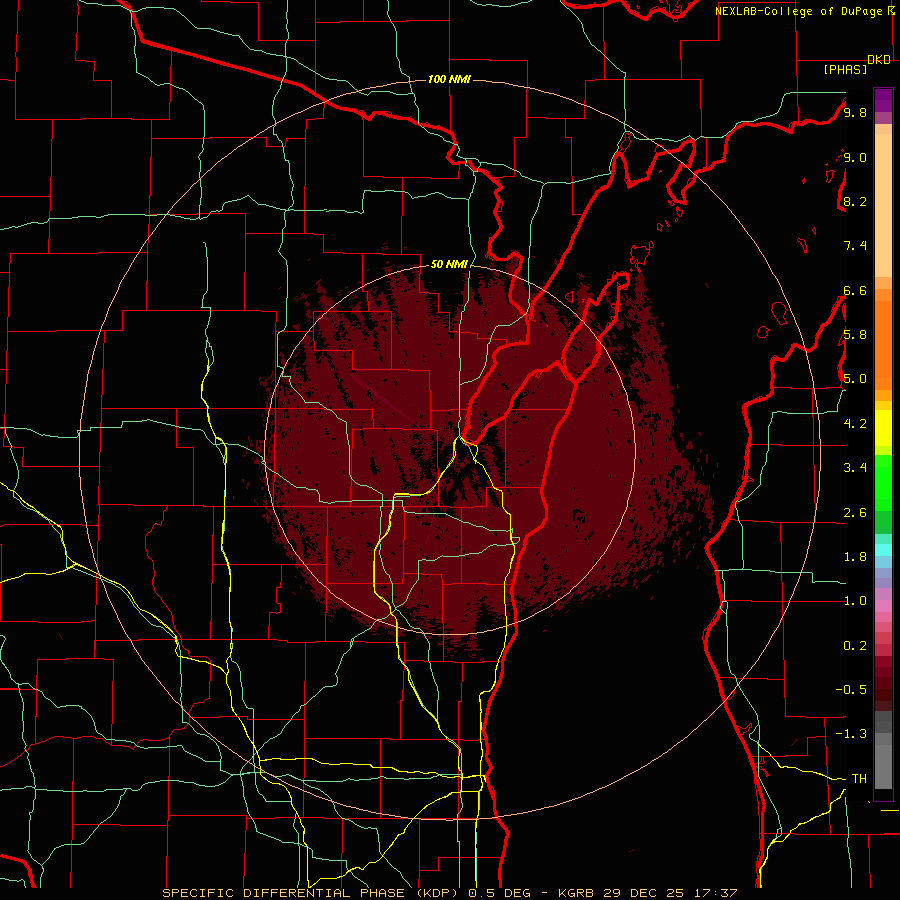Click the NEXLAB-College of DuPage label
The image size is (900, 900).
point(799,11)
